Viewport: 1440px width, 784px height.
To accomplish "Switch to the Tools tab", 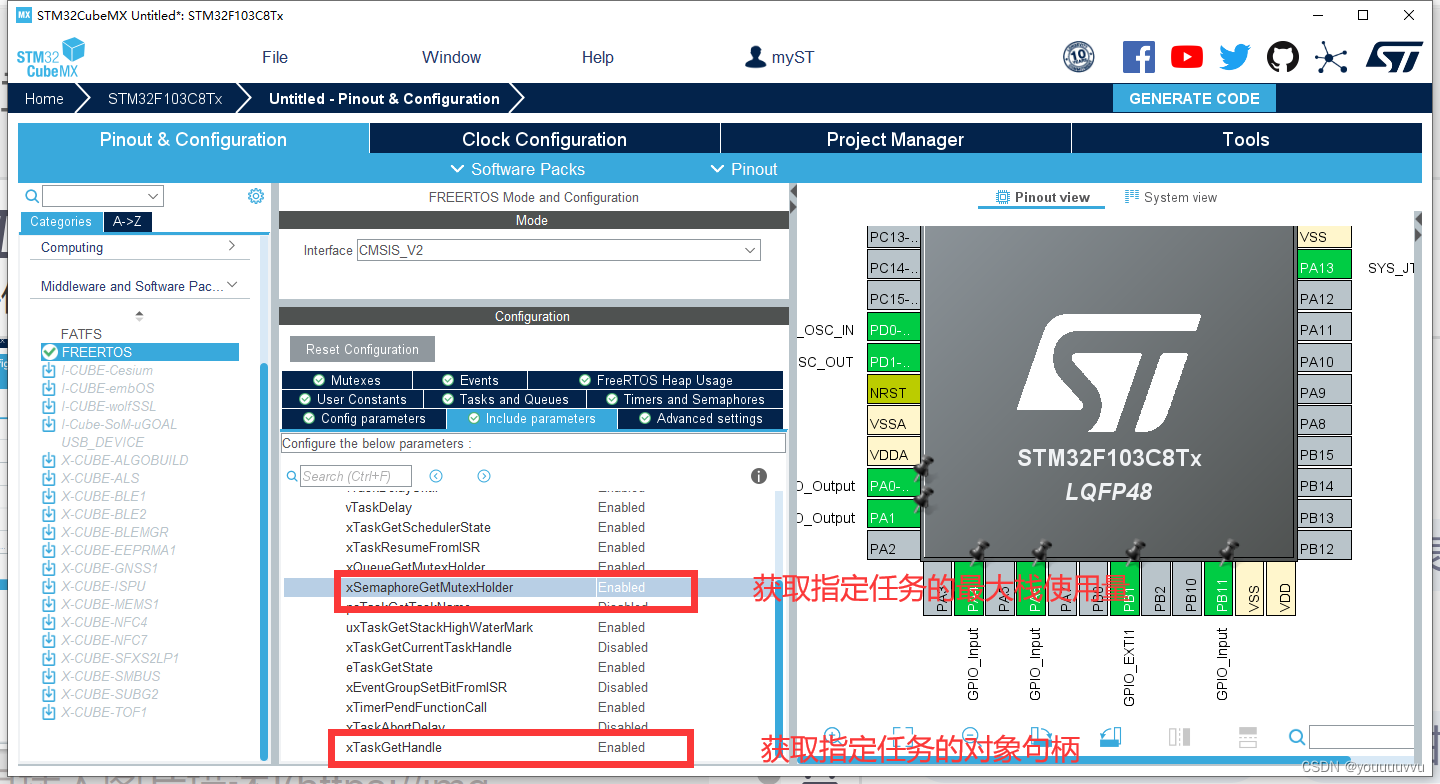I will 1246,139.
